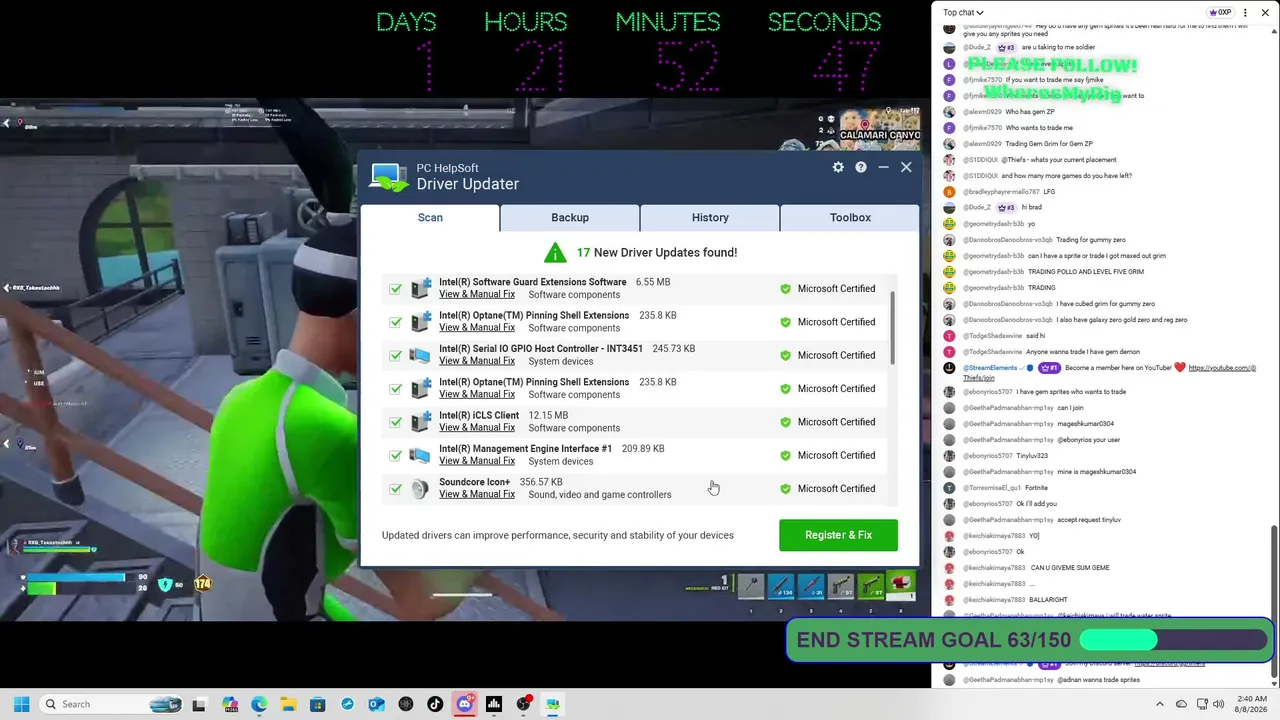The height and width of the screenshot is (720, 1280).
Task: Open Microsoft Edge from the taskbar
Action: pos(259,704)
